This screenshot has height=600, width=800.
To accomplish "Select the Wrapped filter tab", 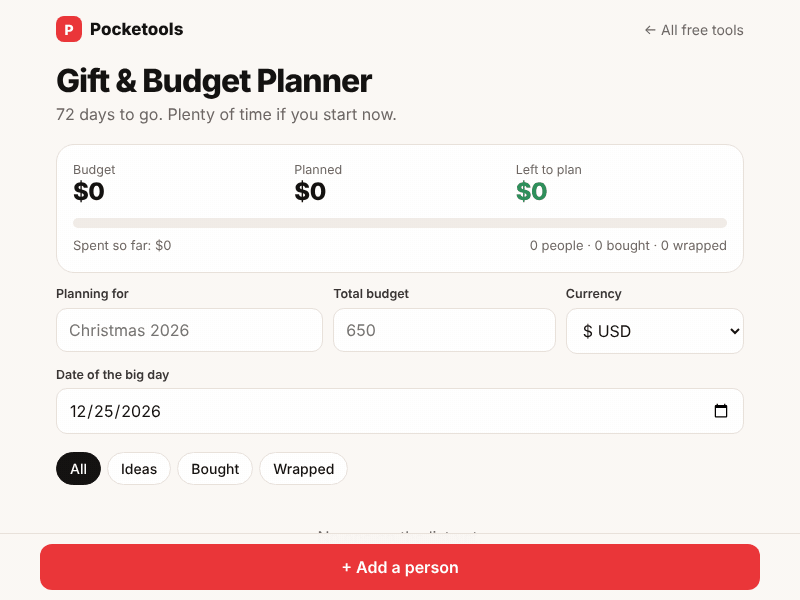I will tap(304, 468).
